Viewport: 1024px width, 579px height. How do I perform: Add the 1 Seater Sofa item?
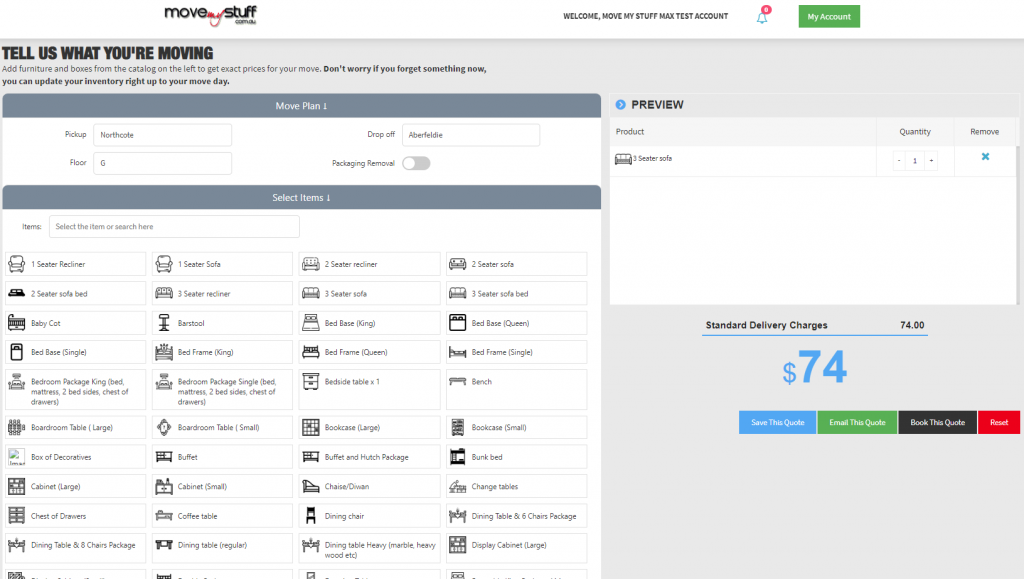click(x=223, y=264)
